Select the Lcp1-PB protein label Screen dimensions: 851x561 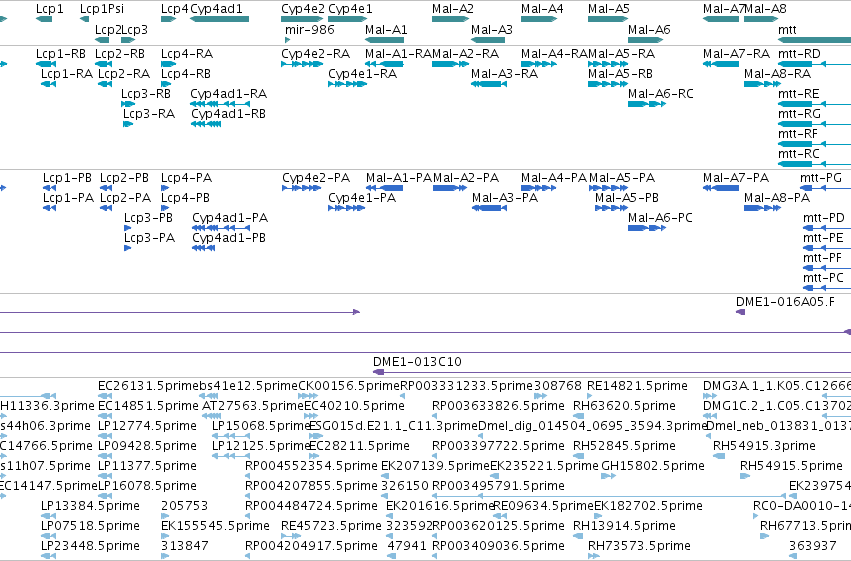[x=67, y=178]
